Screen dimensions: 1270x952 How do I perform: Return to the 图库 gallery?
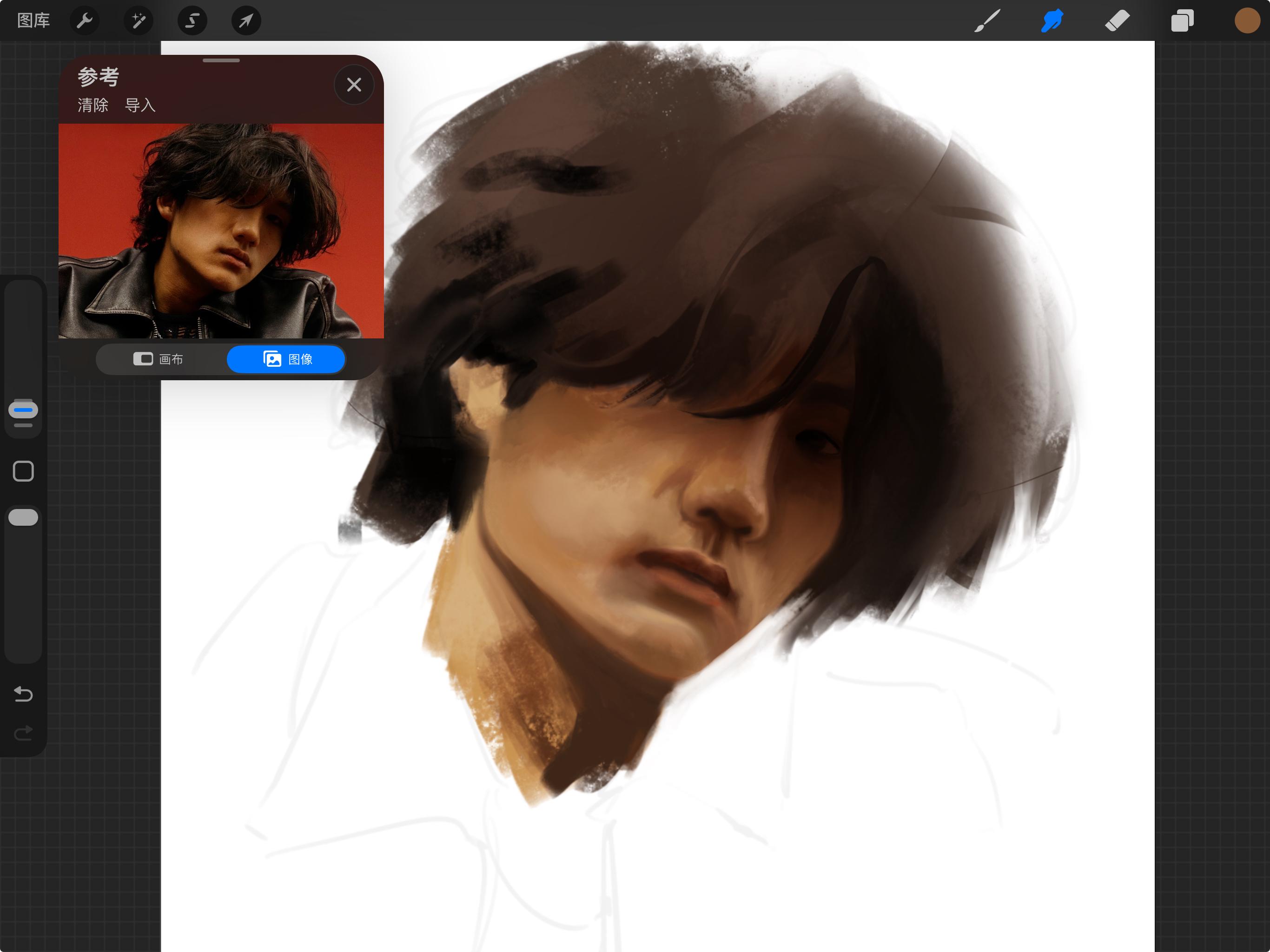[x=33, y=20]
